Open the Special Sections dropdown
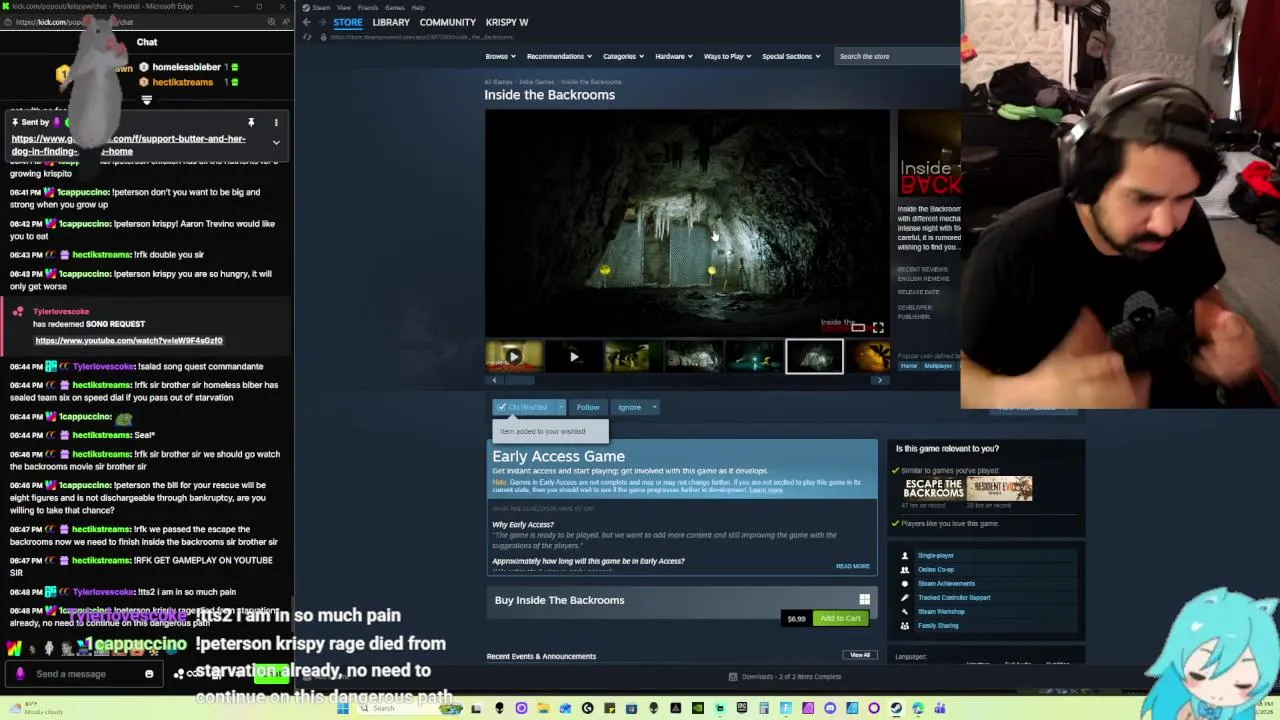 (x=791, y=56)
